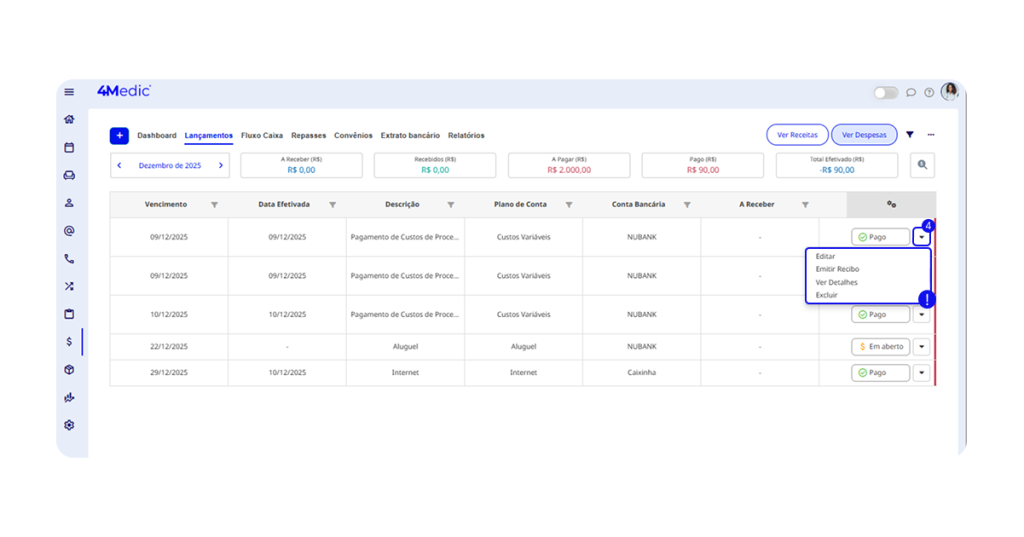This screenshot has height=537, width=1024.
Task: Click the magnifying glass search button
Action: pos(921,165)
